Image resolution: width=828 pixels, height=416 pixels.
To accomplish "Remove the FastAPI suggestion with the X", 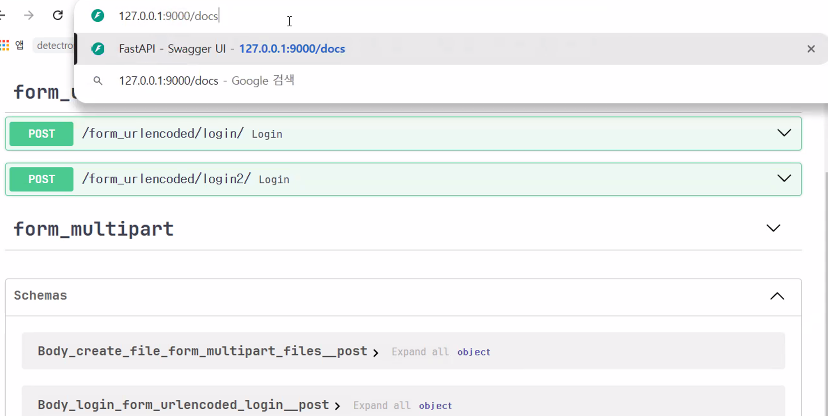I will tap(811, 49).
